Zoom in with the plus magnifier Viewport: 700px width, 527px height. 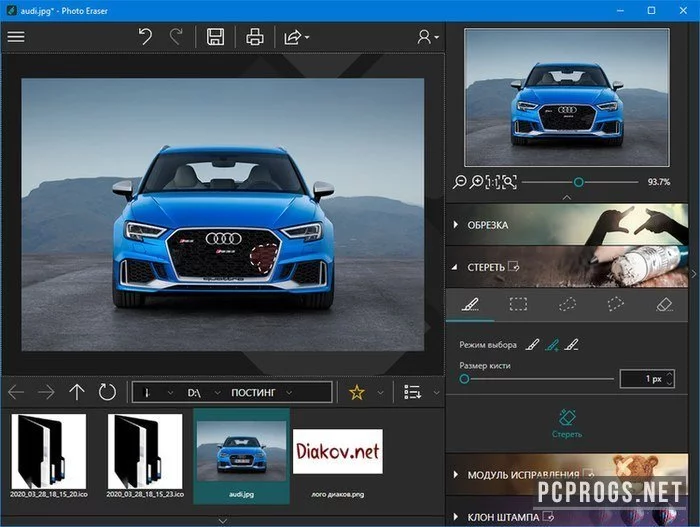tap(477, 182)
